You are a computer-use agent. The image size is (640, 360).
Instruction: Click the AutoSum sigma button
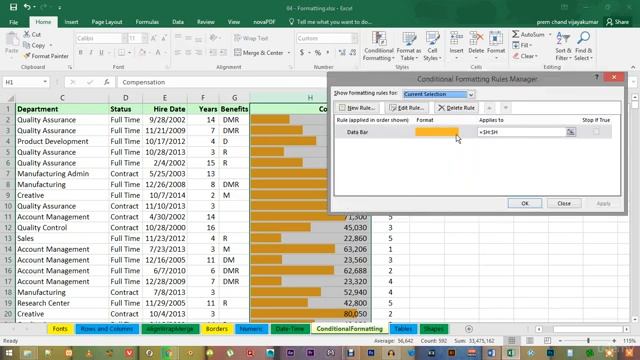click(529, 34)
